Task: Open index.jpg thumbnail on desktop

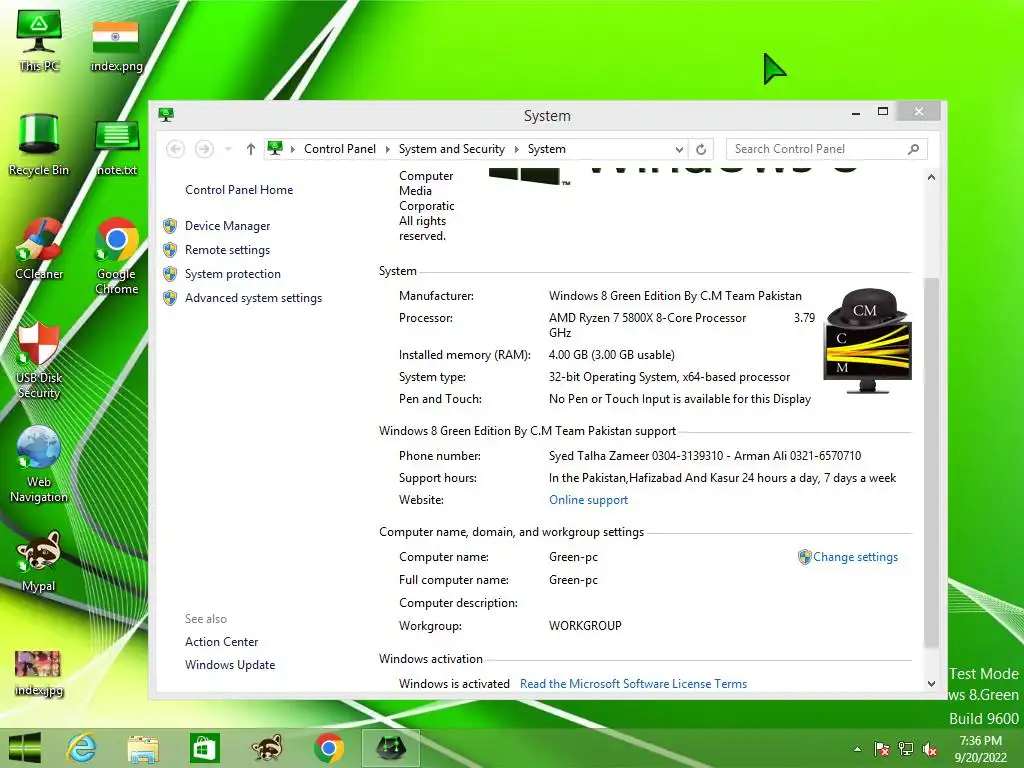Action: click(39, 673)
